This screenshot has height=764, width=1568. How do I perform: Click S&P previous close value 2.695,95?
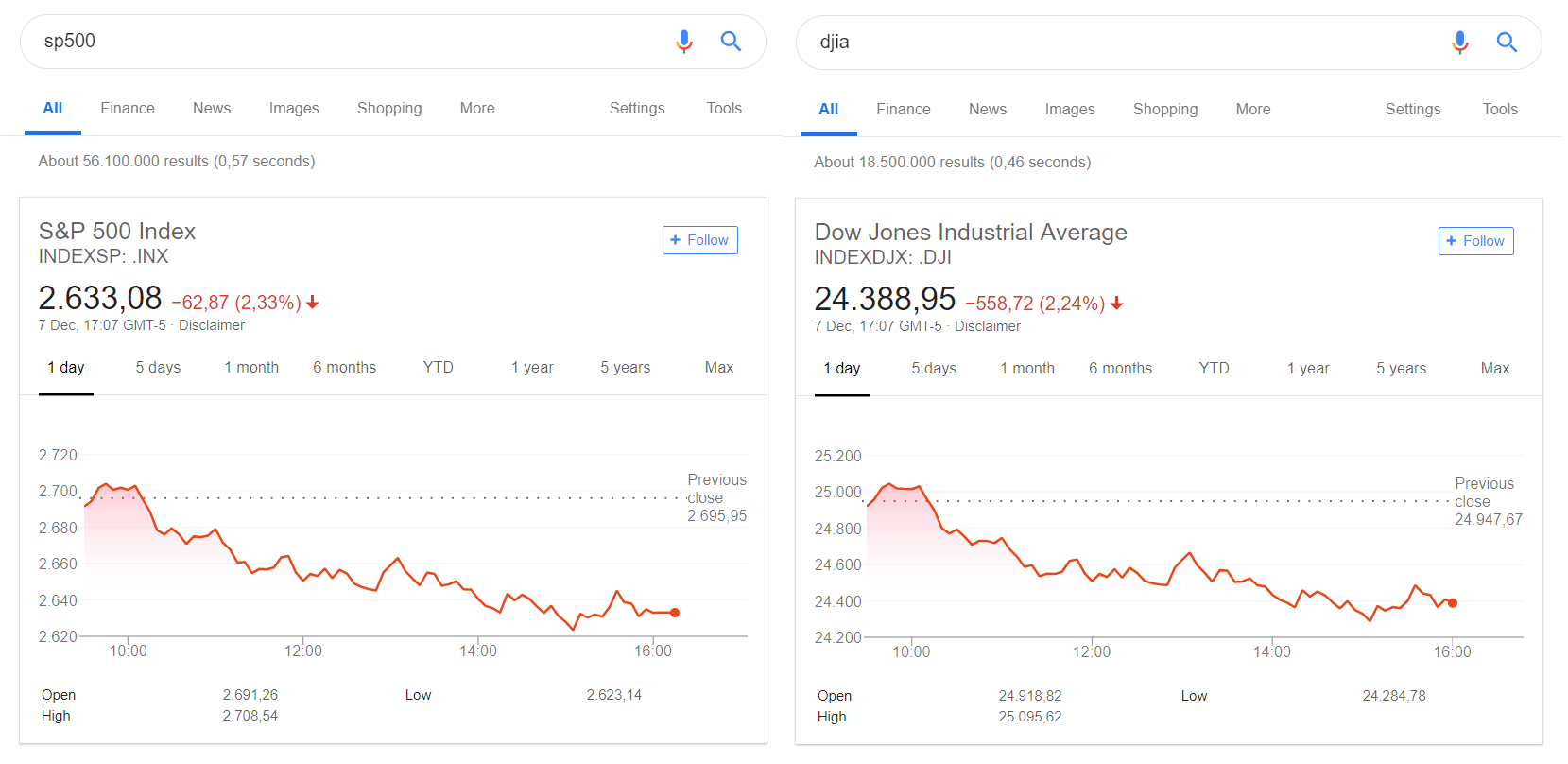tap(717, 516)
